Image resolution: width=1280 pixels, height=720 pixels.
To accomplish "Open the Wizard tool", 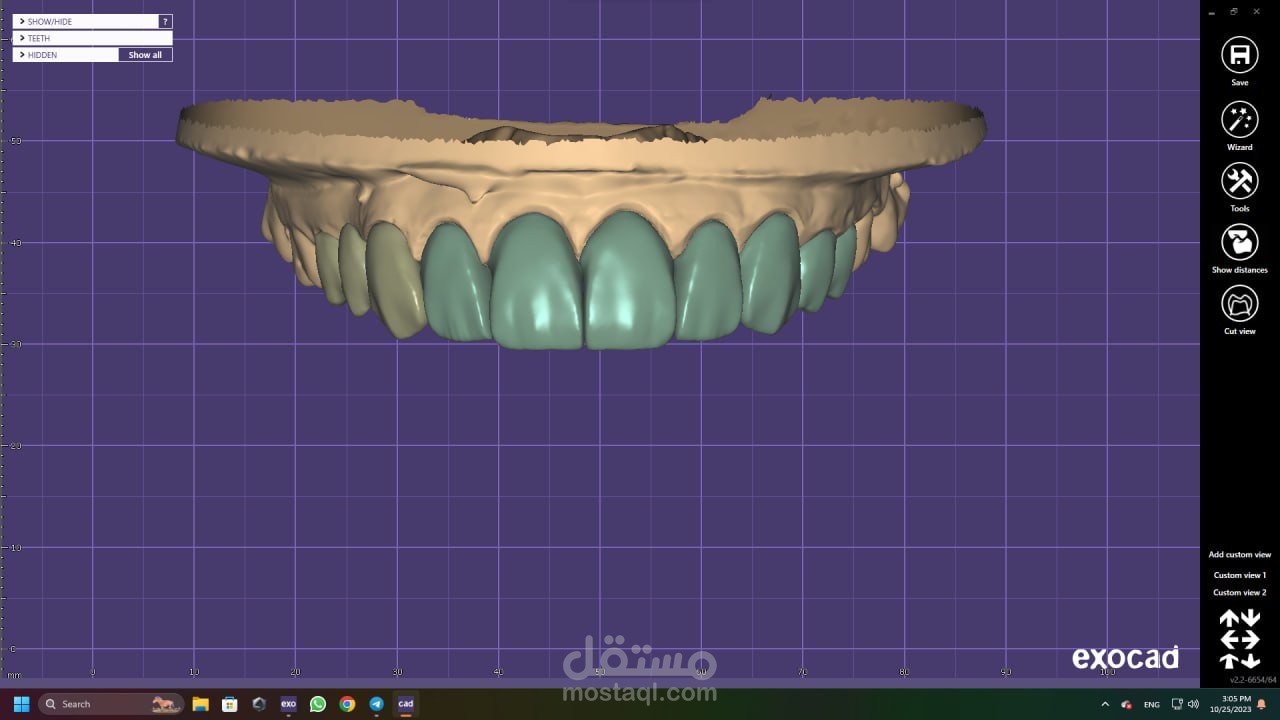I will (x=1239, y=119).
